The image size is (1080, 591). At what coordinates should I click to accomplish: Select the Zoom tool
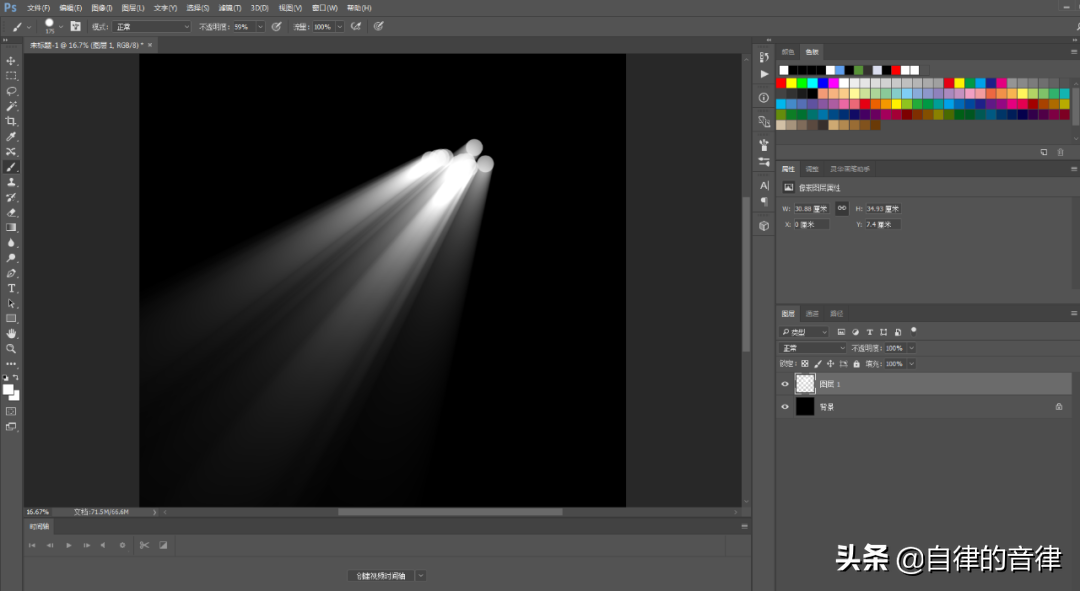click(11, 349)
